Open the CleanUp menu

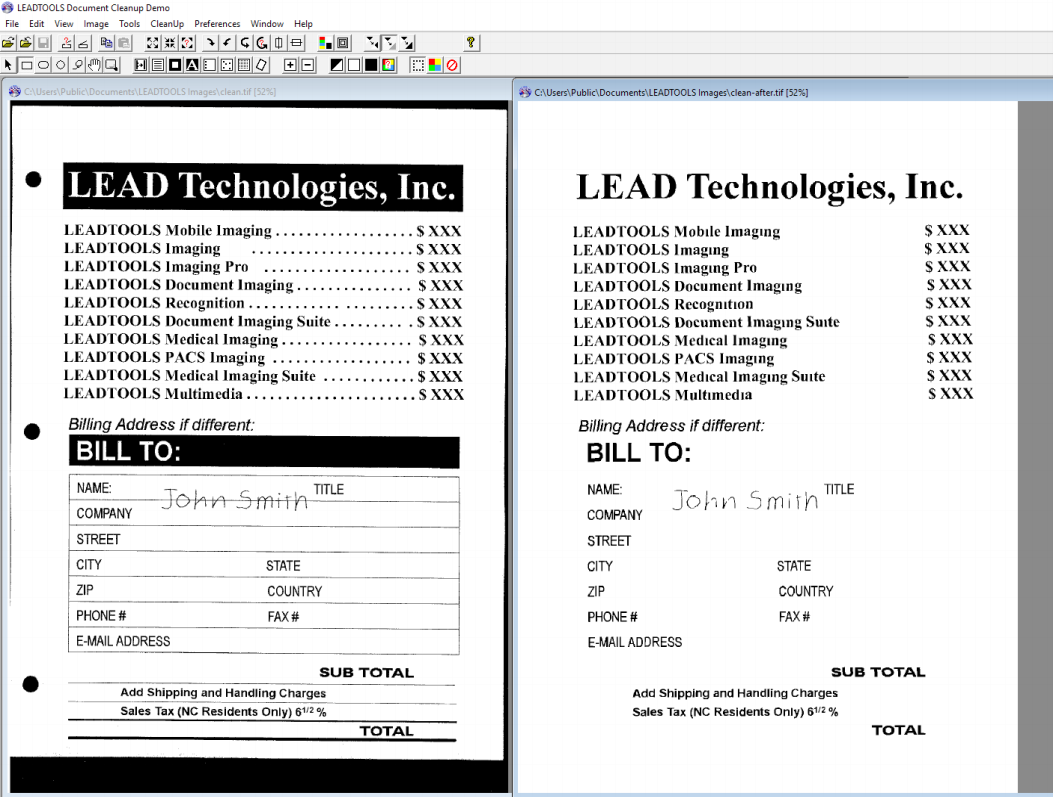click(167, 24)
